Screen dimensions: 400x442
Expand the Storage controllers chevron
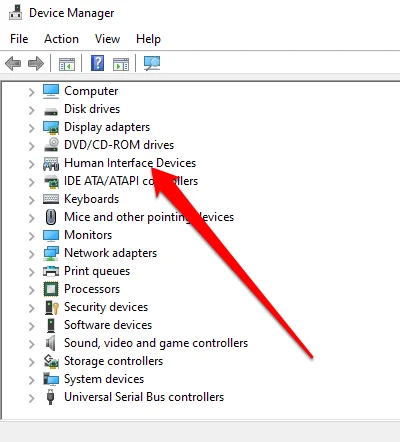[x=31, y=362]
